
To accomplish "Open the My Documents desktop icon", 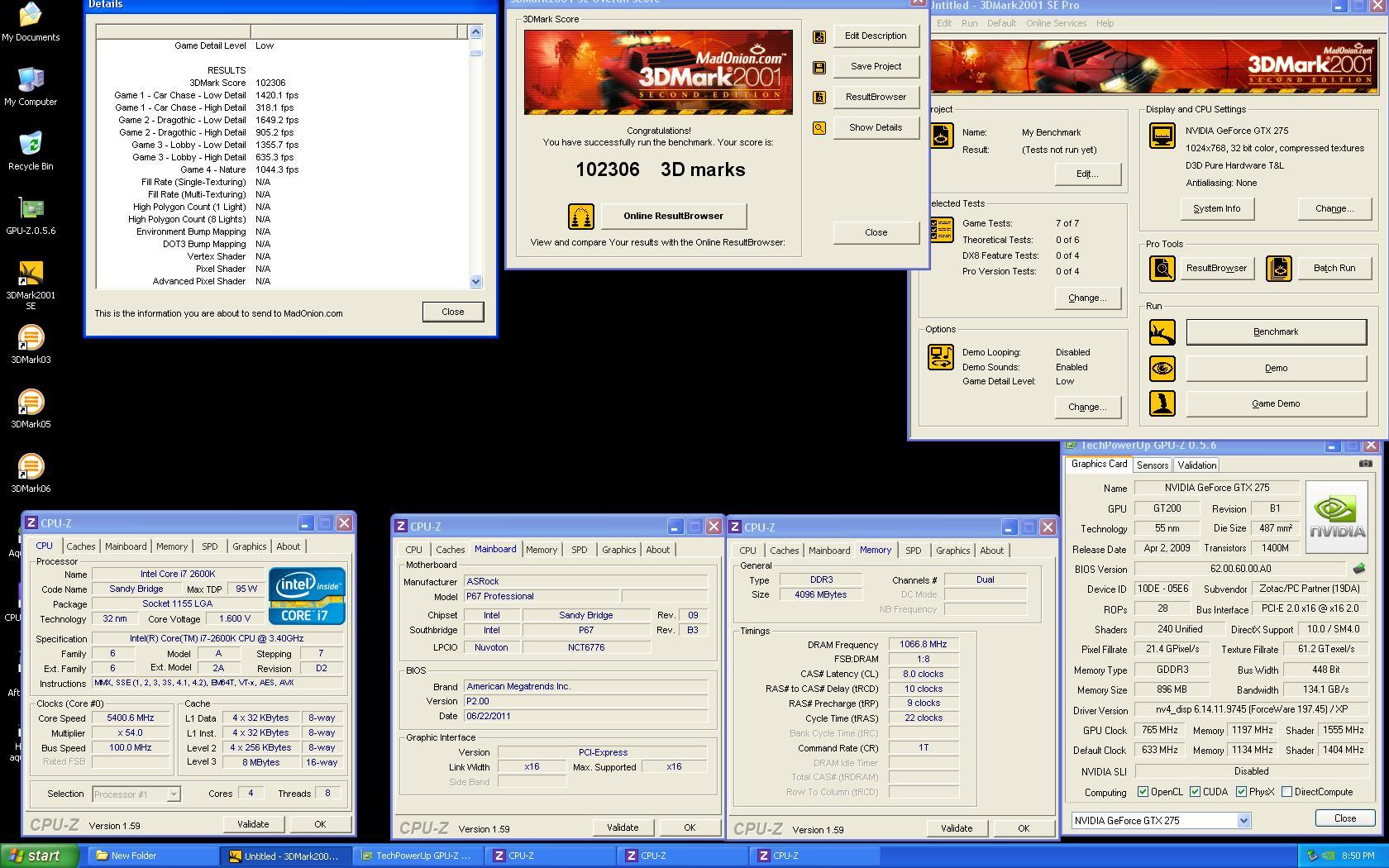I will tap(31, 22).
